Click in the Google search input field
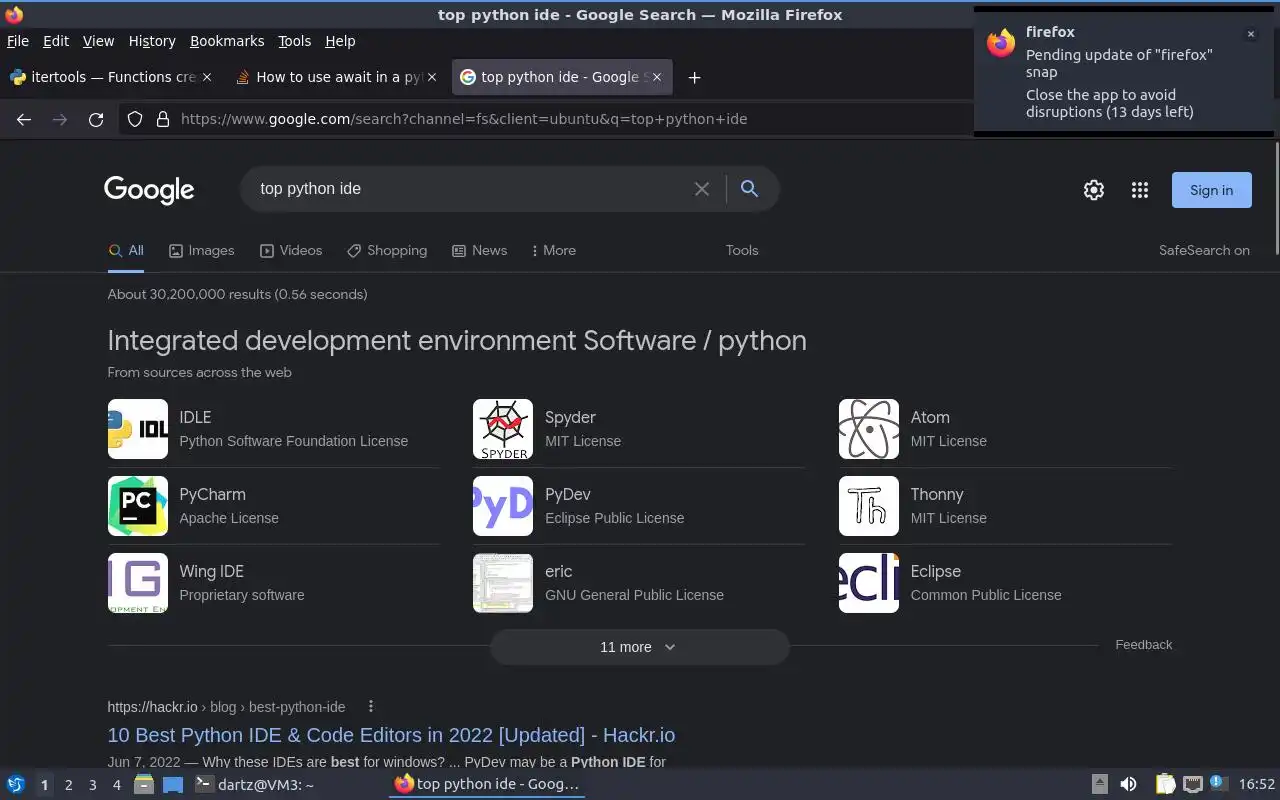The height and width of the screenshot is (800, 1280). pyautogui.click(x=470, y=189)
